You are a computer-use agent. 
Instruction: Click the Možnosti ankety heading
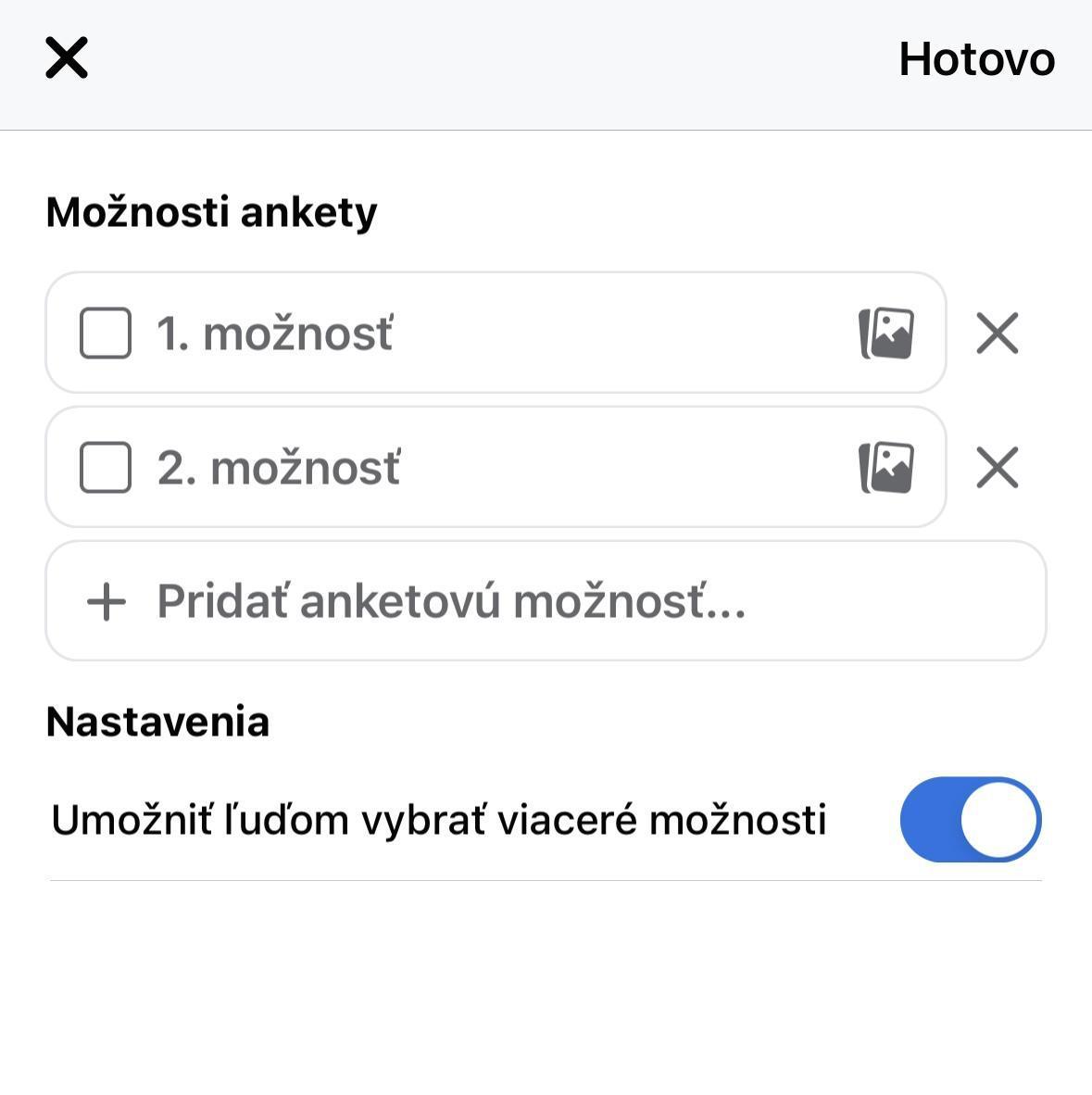coord(212,212)
